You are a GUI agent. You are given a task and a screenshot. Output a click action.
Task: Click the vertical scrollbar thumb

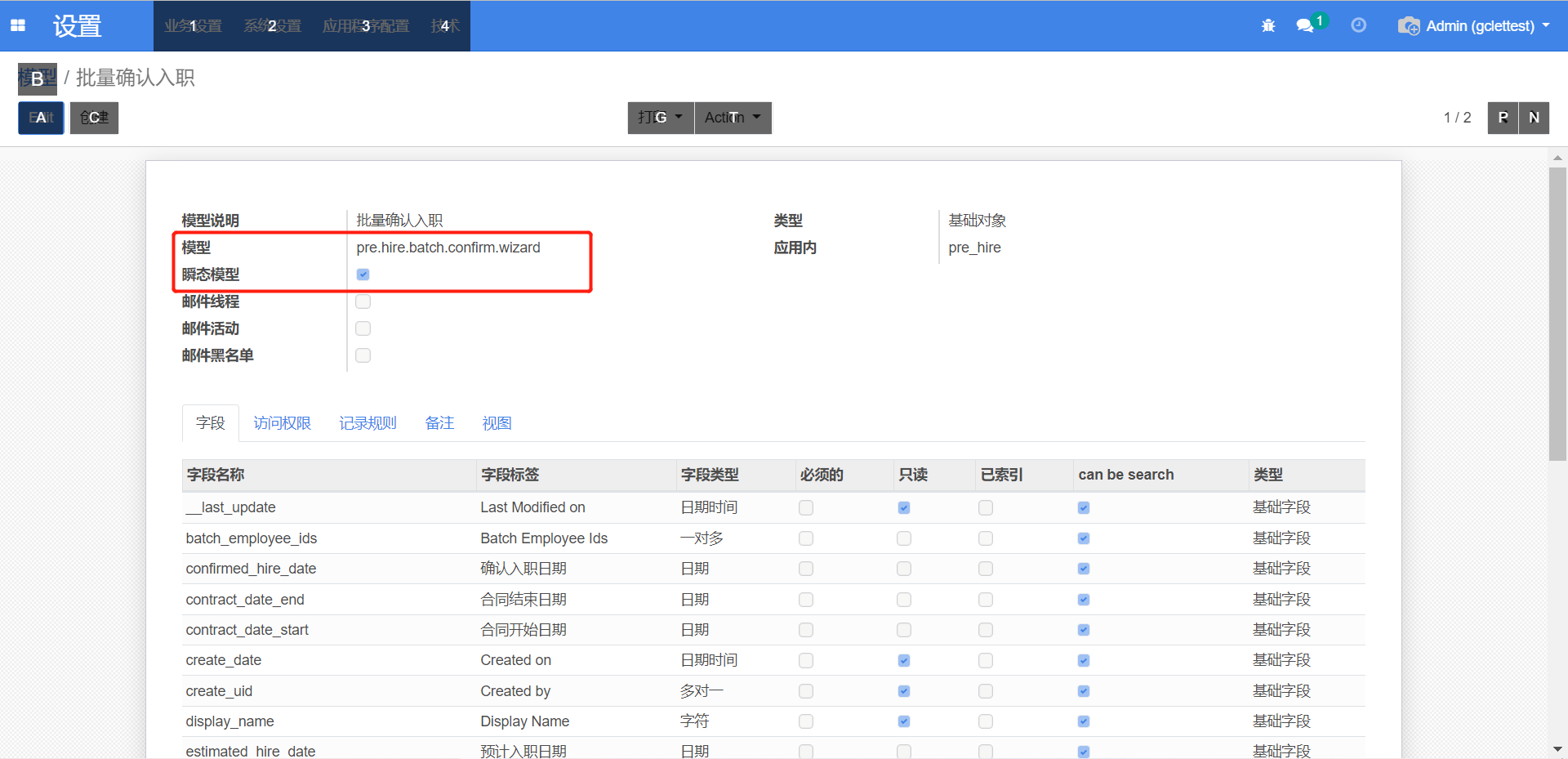pyautogui.click(x=1557, y=314)
